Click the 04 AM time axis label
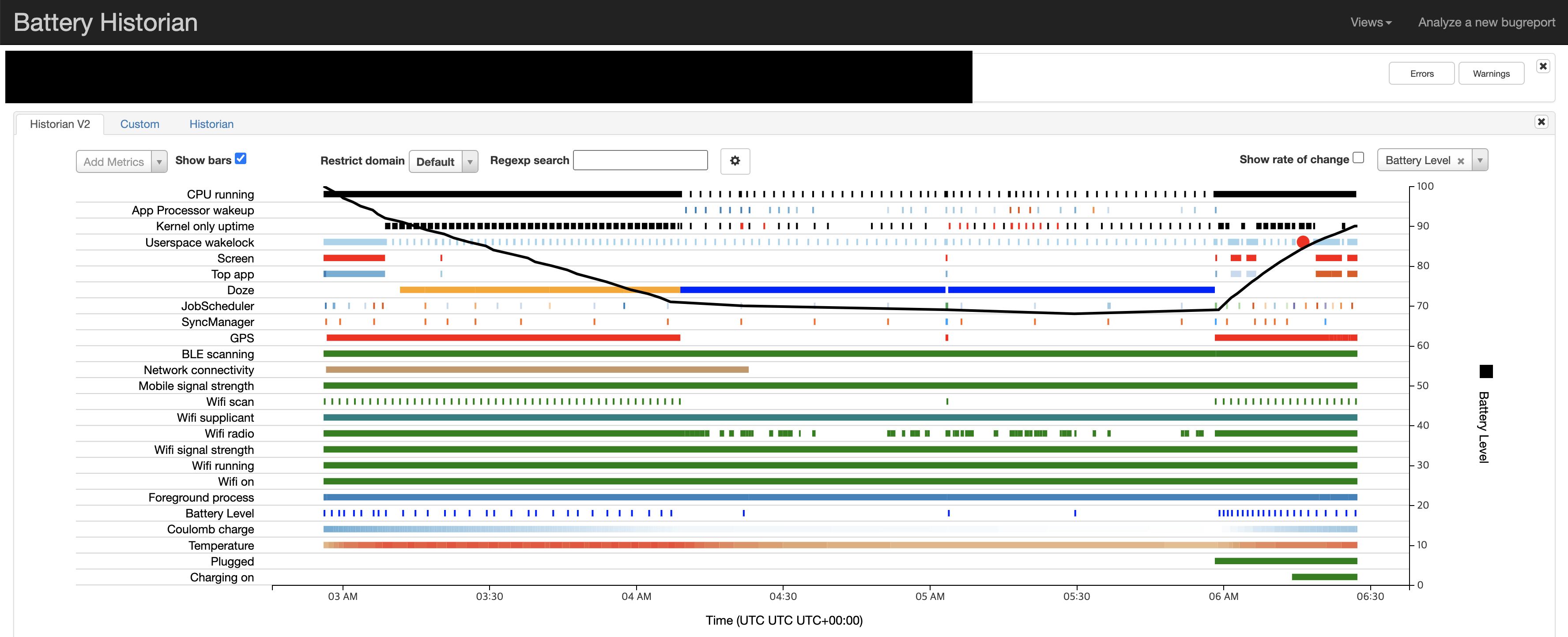Screen dimensions: 1568x637 click(636, 596)
